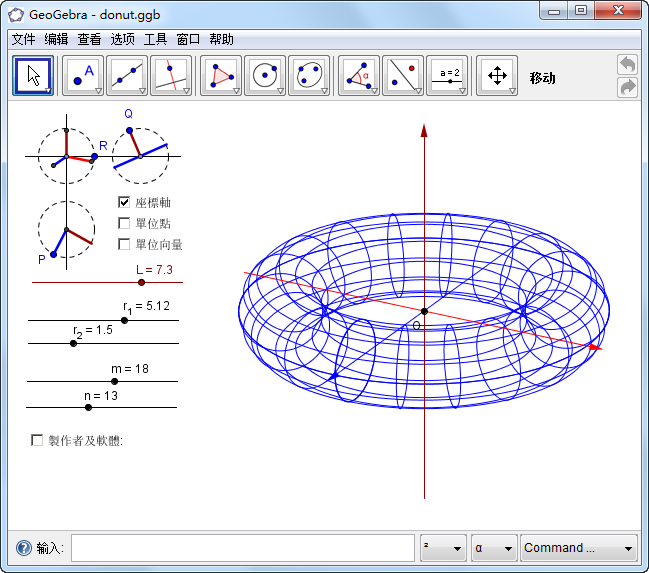
Task: Choose the Angle measurement tool
Action: [x=359, y=75]
